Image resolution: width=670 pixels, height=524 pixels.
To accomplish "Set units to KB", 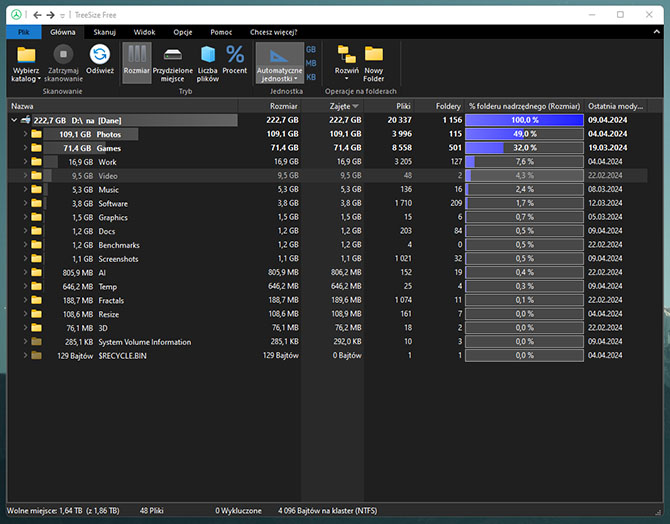I will click(x=311, y=77).
